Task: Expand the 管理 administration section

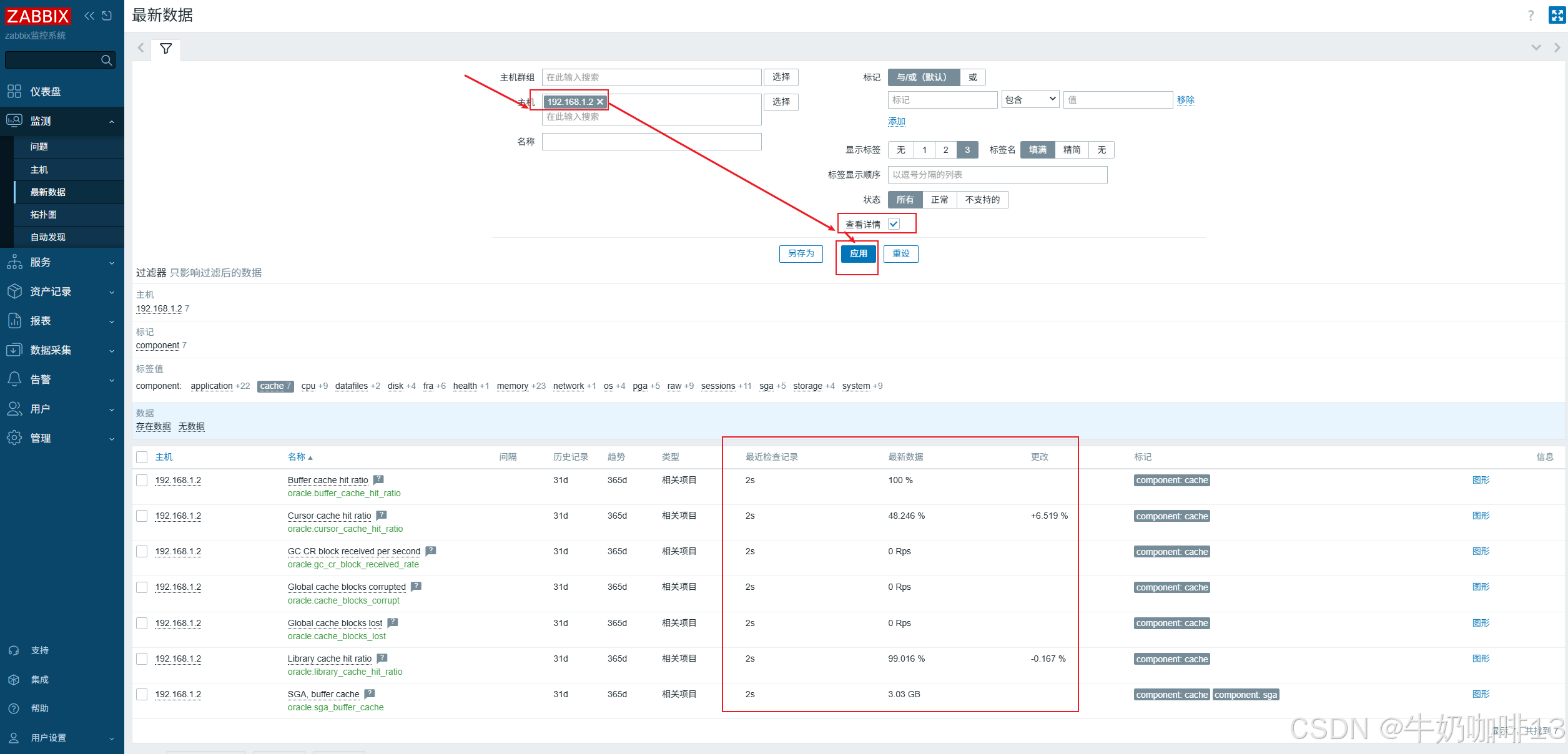Action: click(x=41, y=438)
